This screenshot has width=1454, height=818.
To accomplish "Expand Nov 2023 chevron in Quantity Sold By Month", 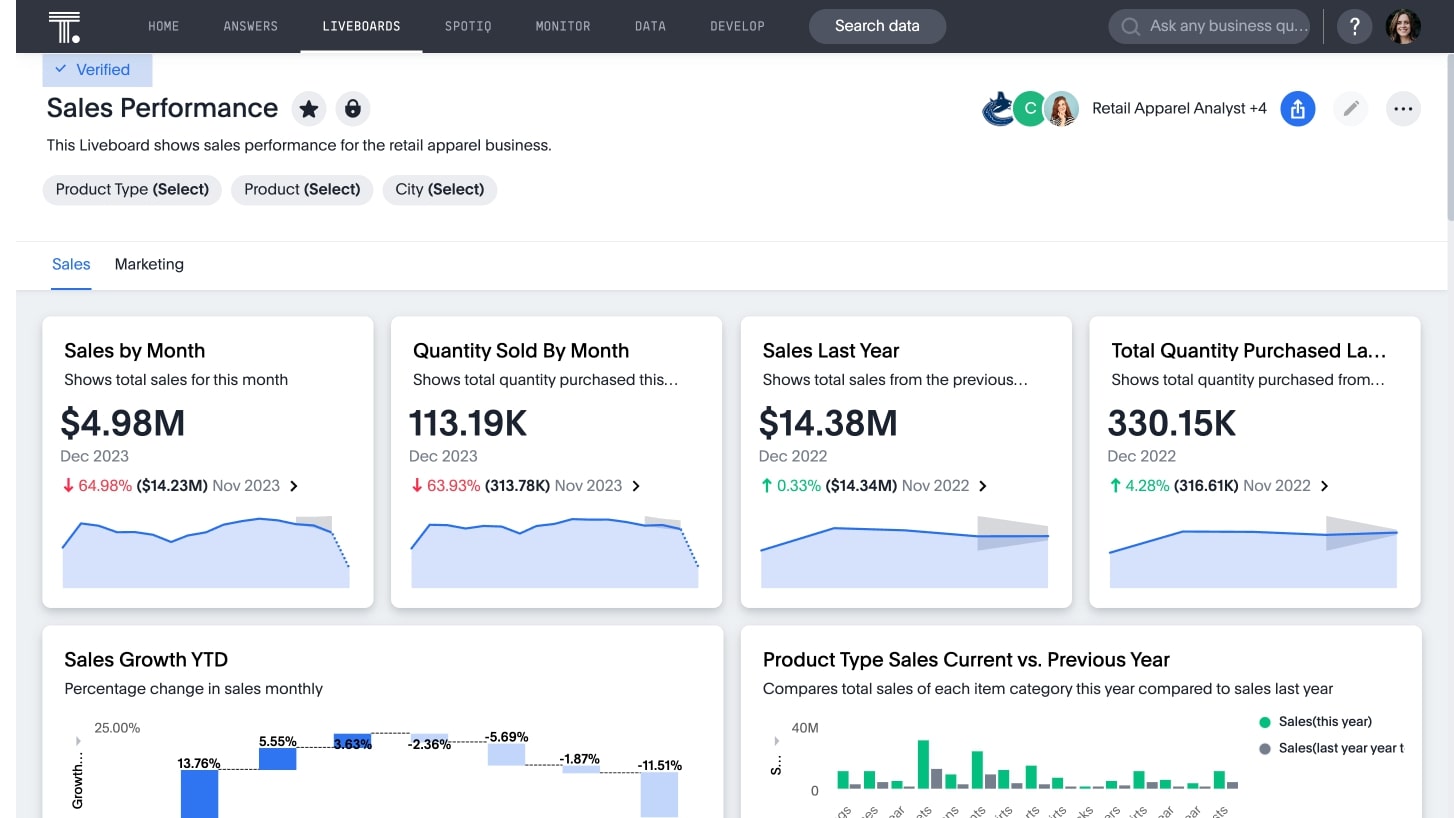I will (636, 486).
